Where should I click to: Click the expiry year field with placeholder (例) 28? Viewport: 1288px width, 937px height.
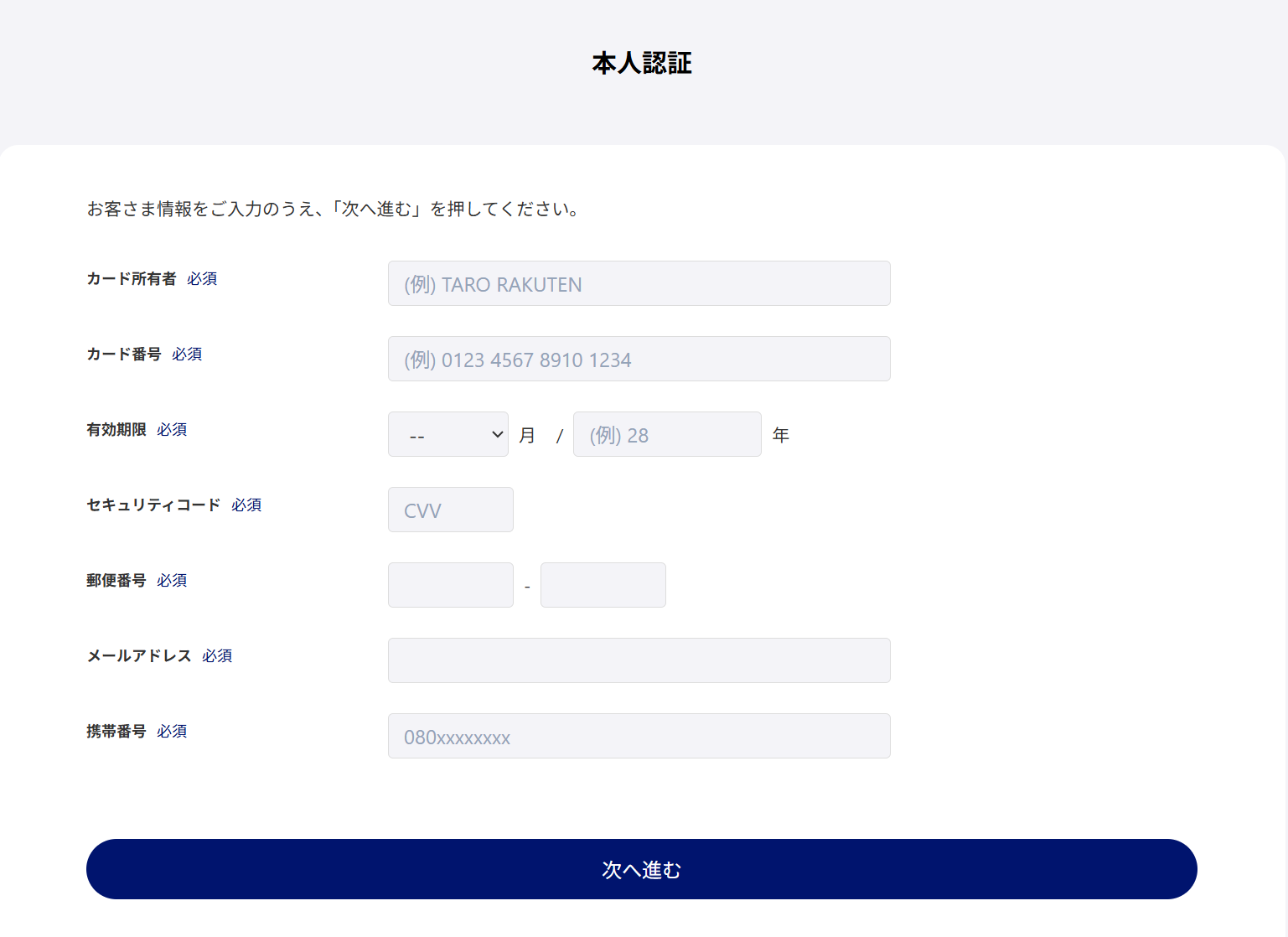666,434
